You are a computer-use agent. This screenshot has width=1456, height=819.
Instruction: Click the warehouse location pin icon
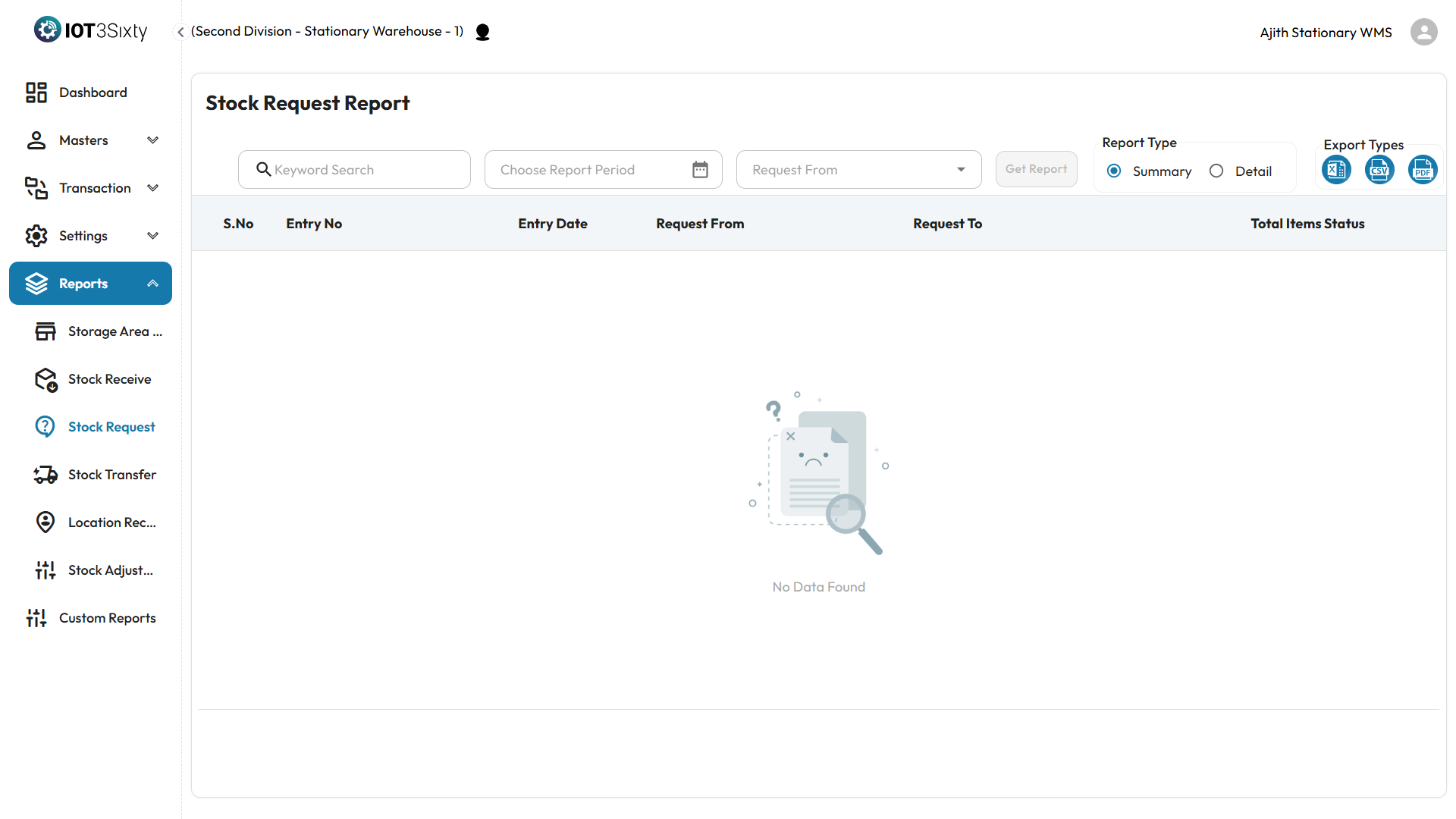click(x=482, y=32)
